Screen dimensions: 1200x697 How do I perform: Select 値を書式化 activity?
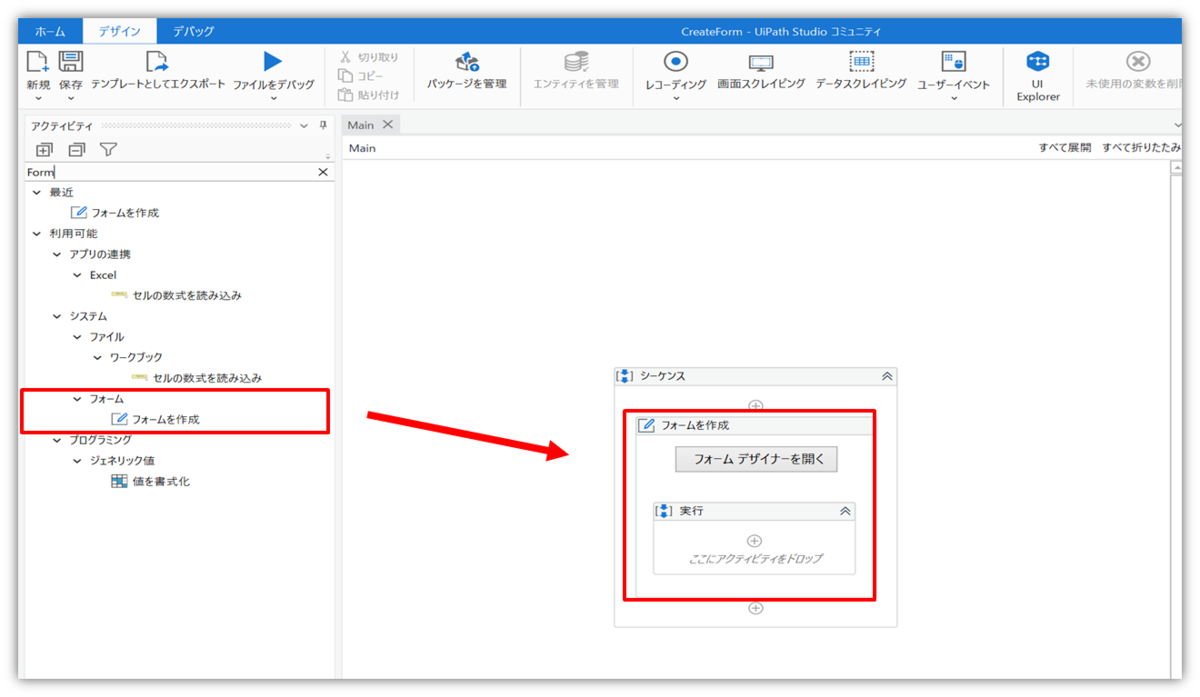[x=150, y=481]
